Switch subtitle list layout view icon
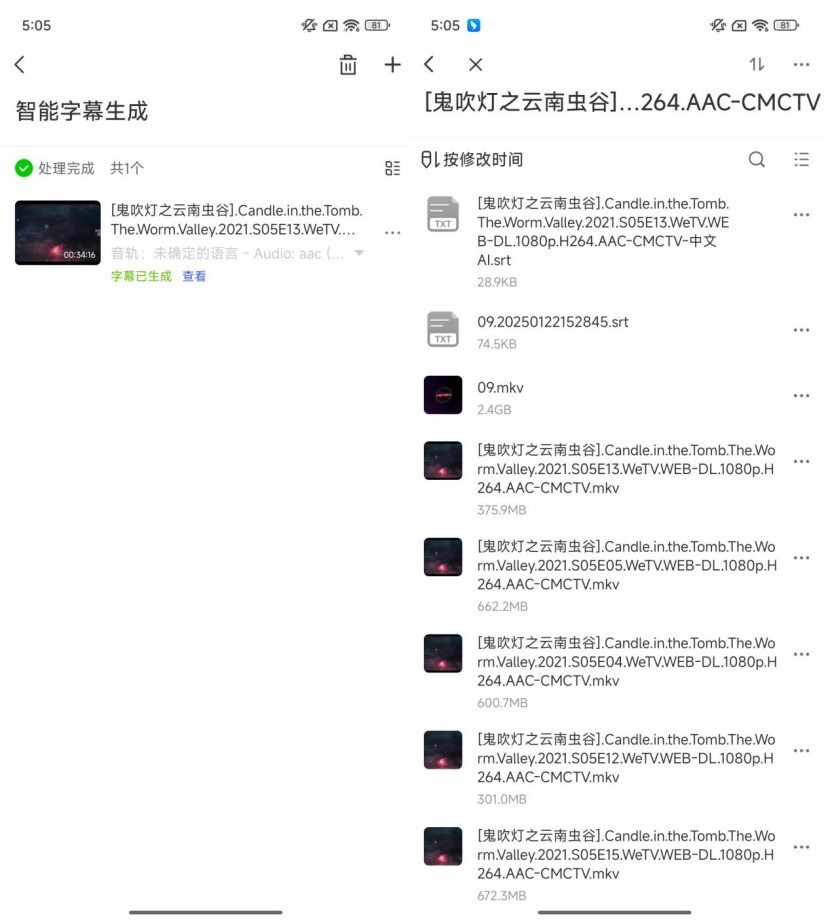Viewport: 830px width, 922px height. (x=392, y=168)
